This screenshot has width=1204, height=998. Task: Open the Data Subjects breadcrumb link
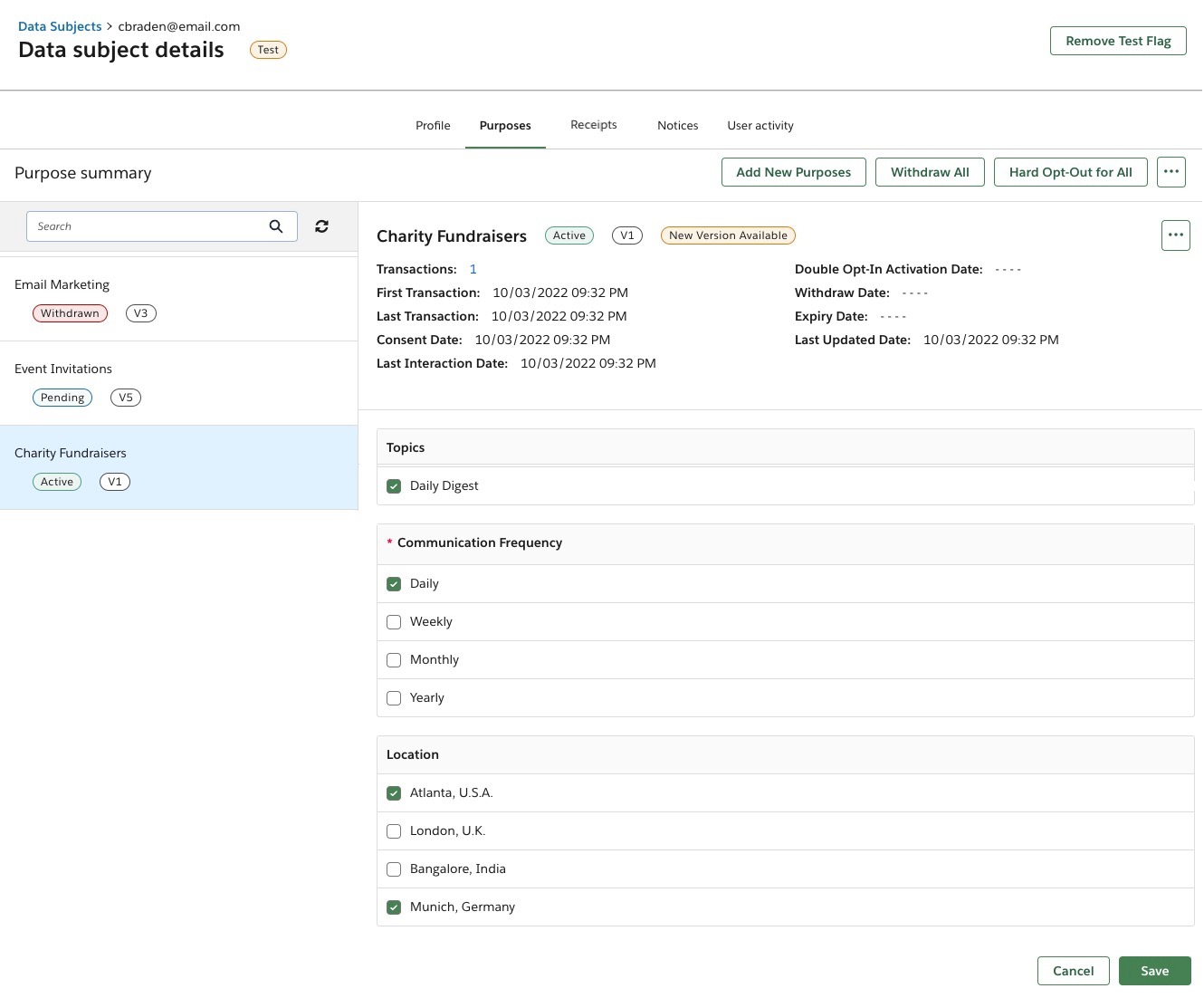point(60,26)
